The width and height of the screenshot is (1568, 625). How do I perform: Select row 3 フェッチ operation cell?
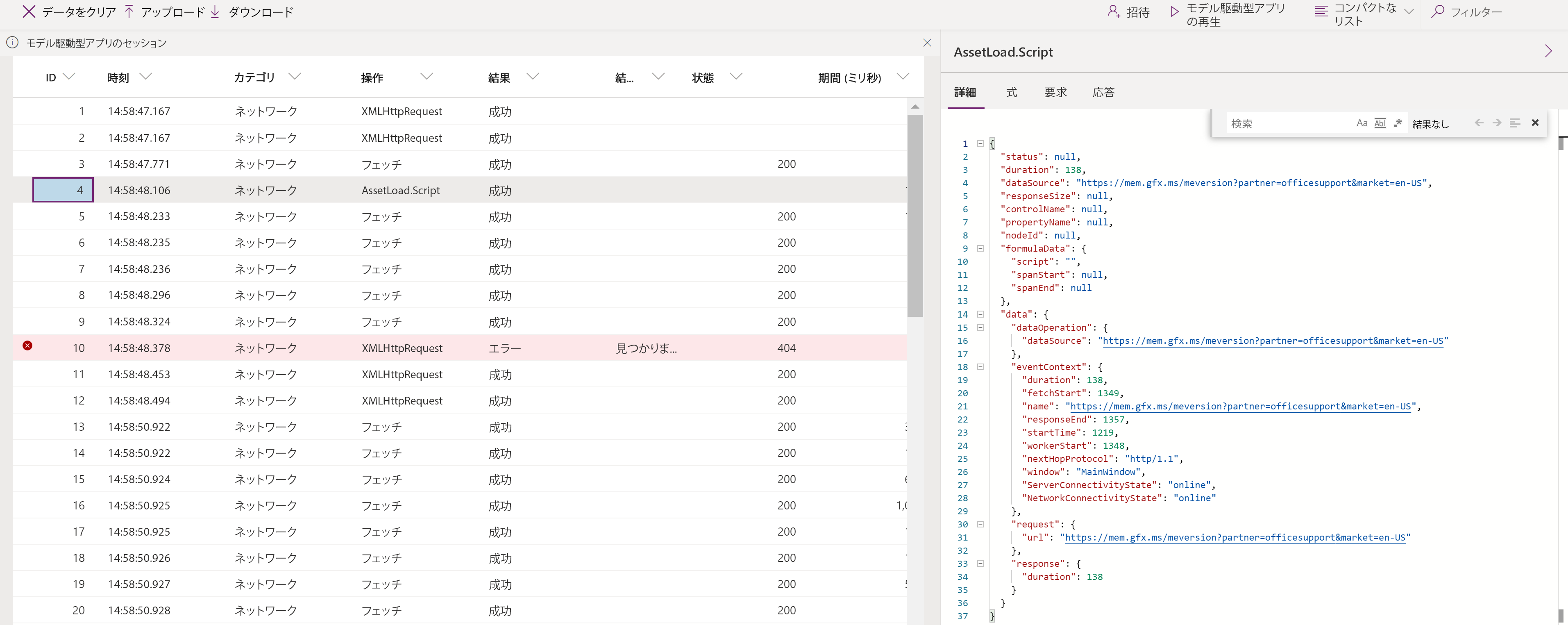point(381,164)
